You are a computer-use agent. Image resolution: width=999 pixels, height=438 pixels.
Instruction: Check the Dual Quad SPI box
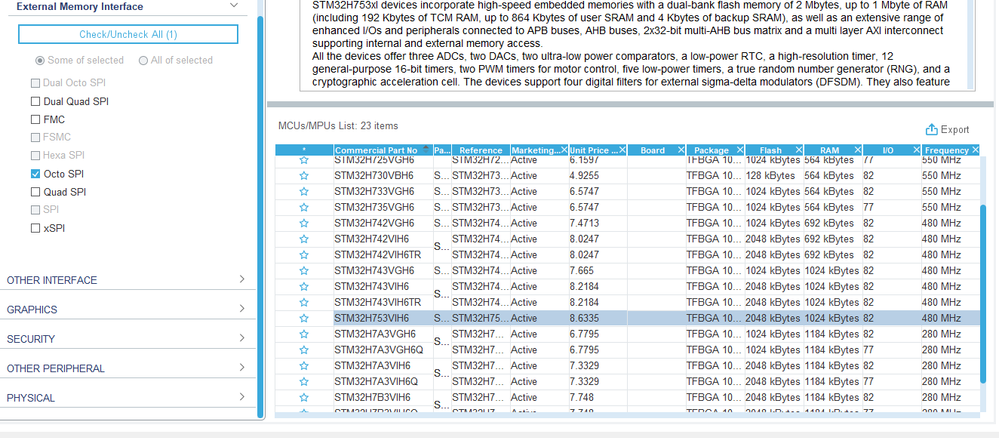(36, 101)
